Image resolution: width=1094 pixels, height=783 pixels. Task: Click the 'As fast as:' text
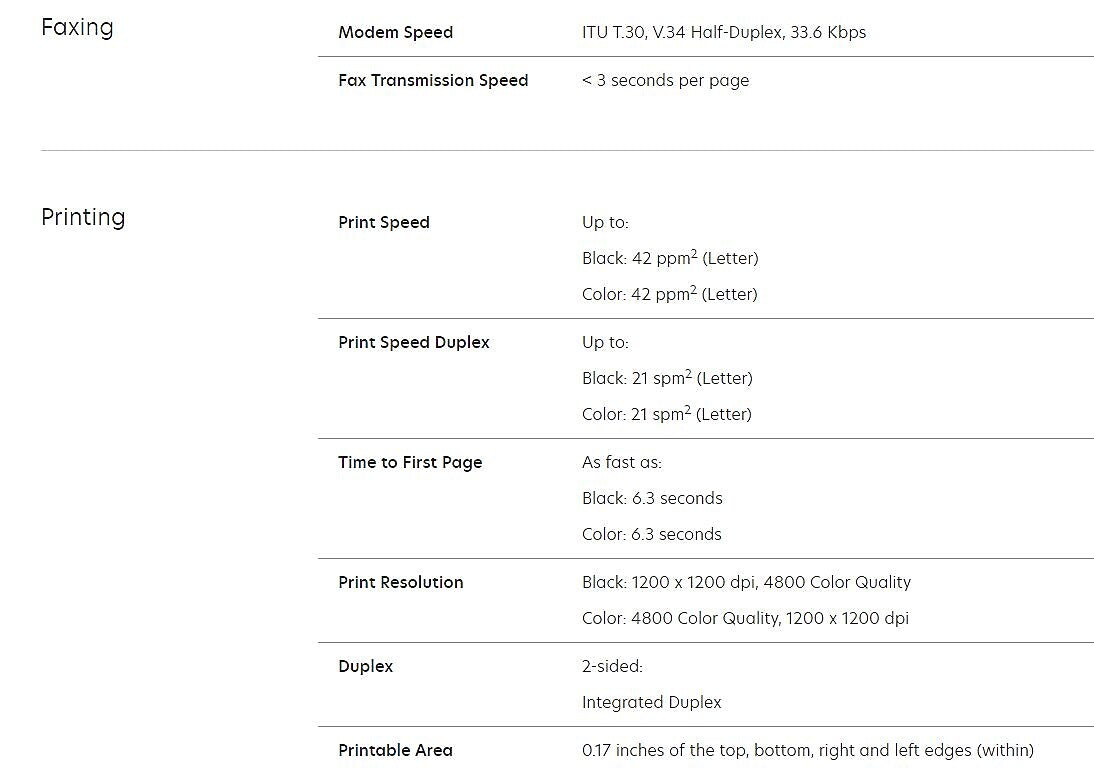click(622, 462)
